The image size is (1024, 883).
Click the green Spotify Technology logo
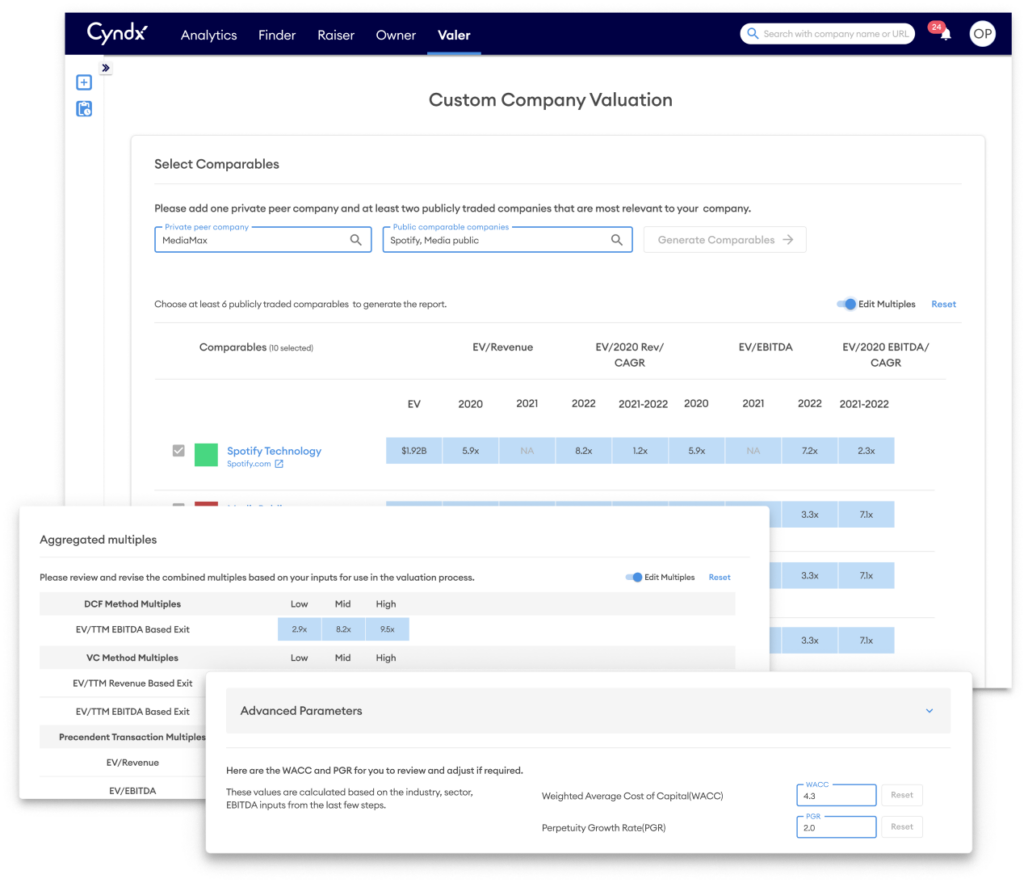(206, 455)
